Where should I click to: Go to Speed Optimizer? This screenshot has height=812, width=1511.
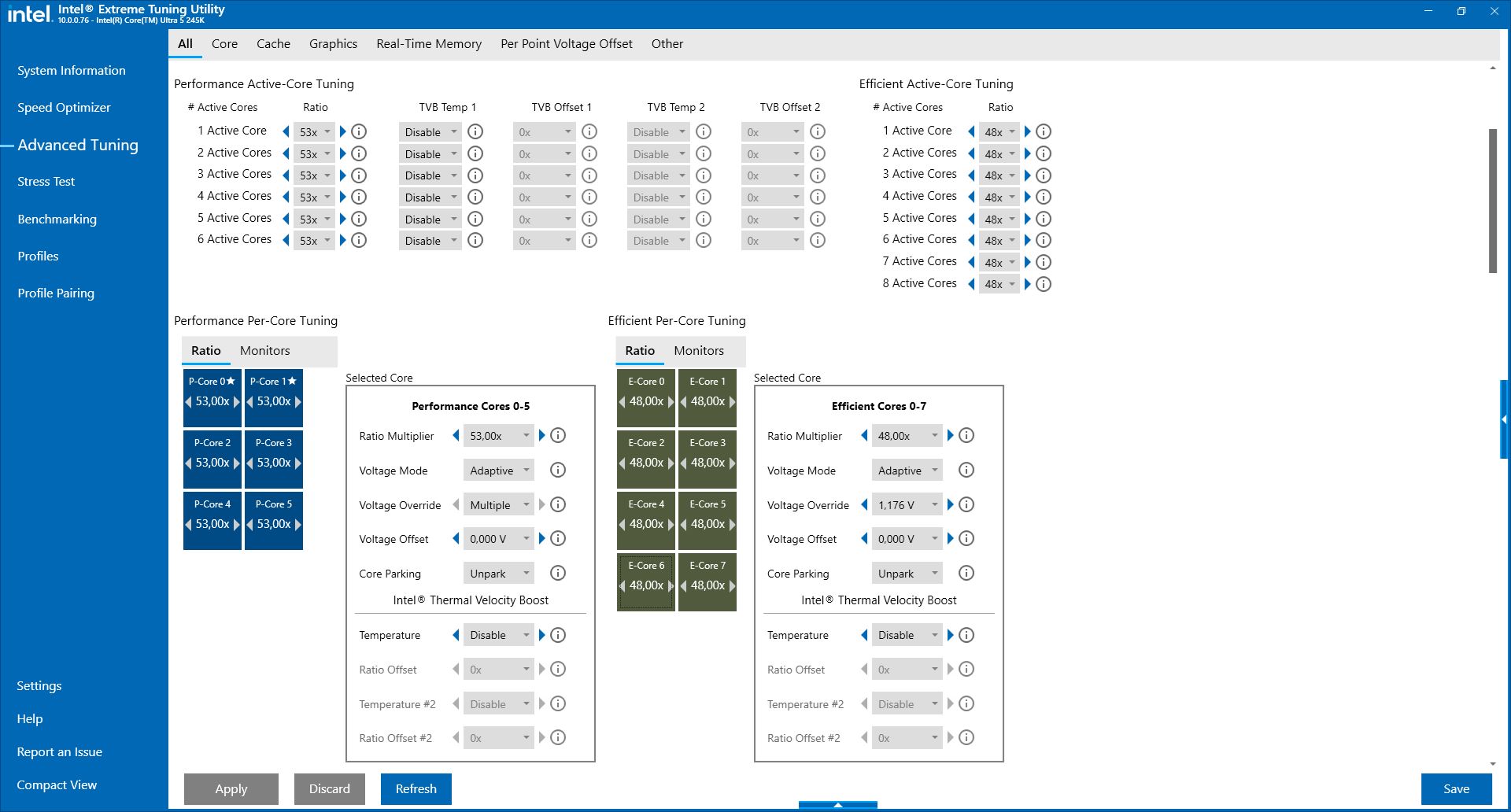pyautogui.click(x=64, y=108)
